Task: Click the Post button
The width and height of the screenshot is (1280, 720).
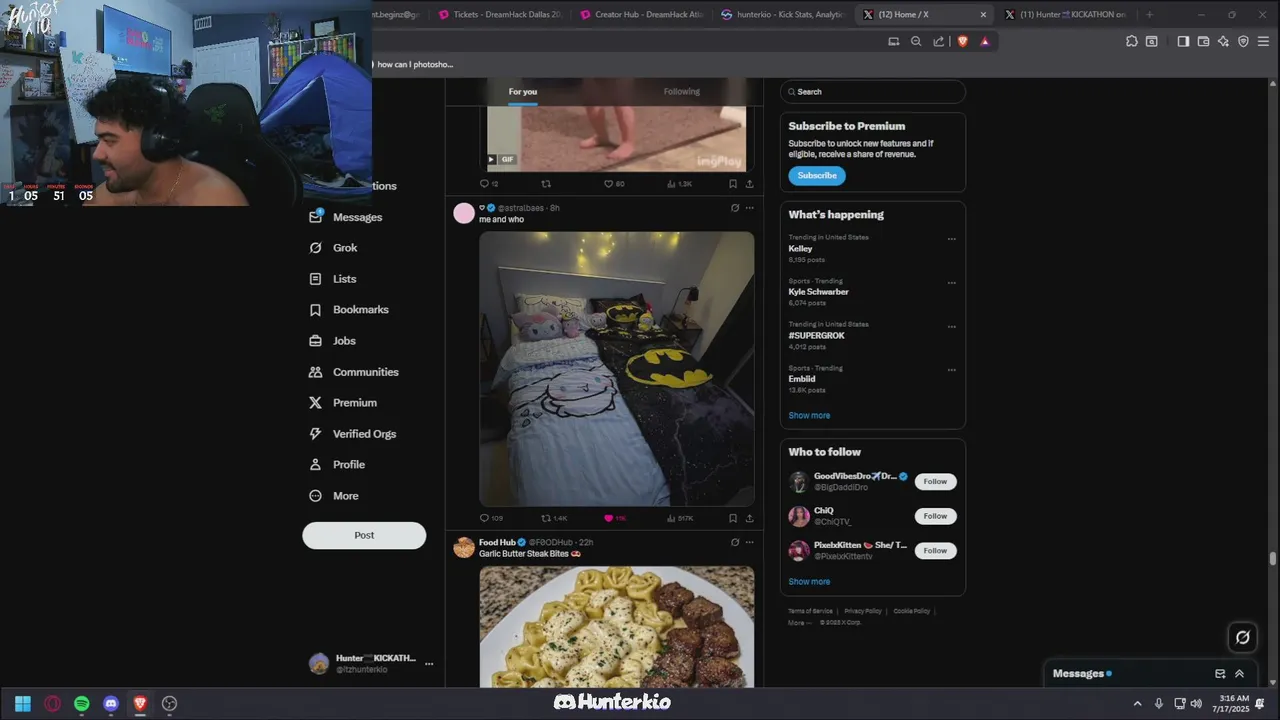Action: [364, 535]
